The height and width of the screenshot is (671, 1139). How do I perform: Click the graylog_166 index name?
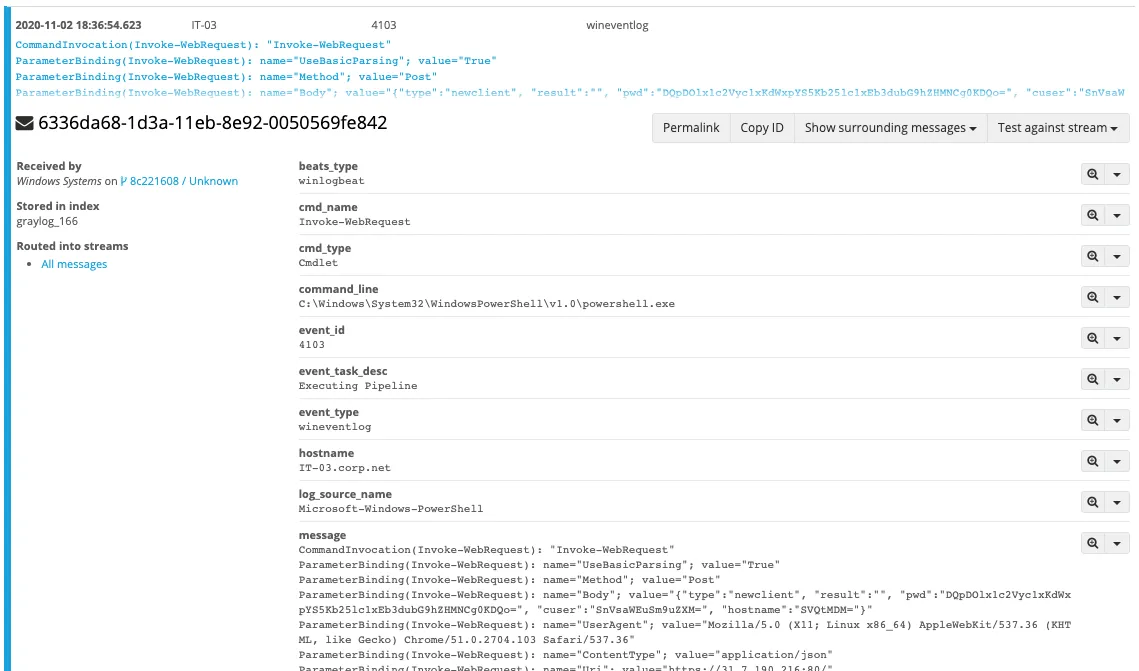[x=47, y=221]
